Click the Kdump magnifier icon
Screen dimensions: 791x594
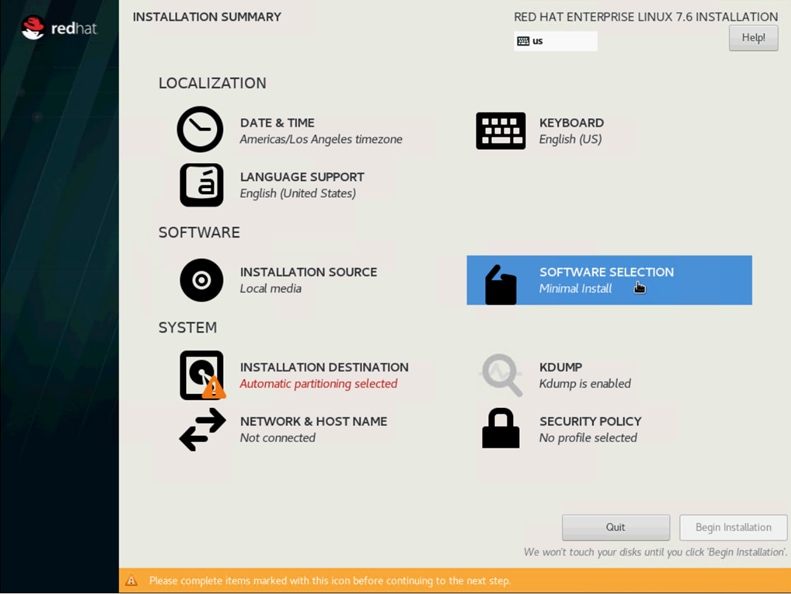pyautogui.click(x=501, y=374)
